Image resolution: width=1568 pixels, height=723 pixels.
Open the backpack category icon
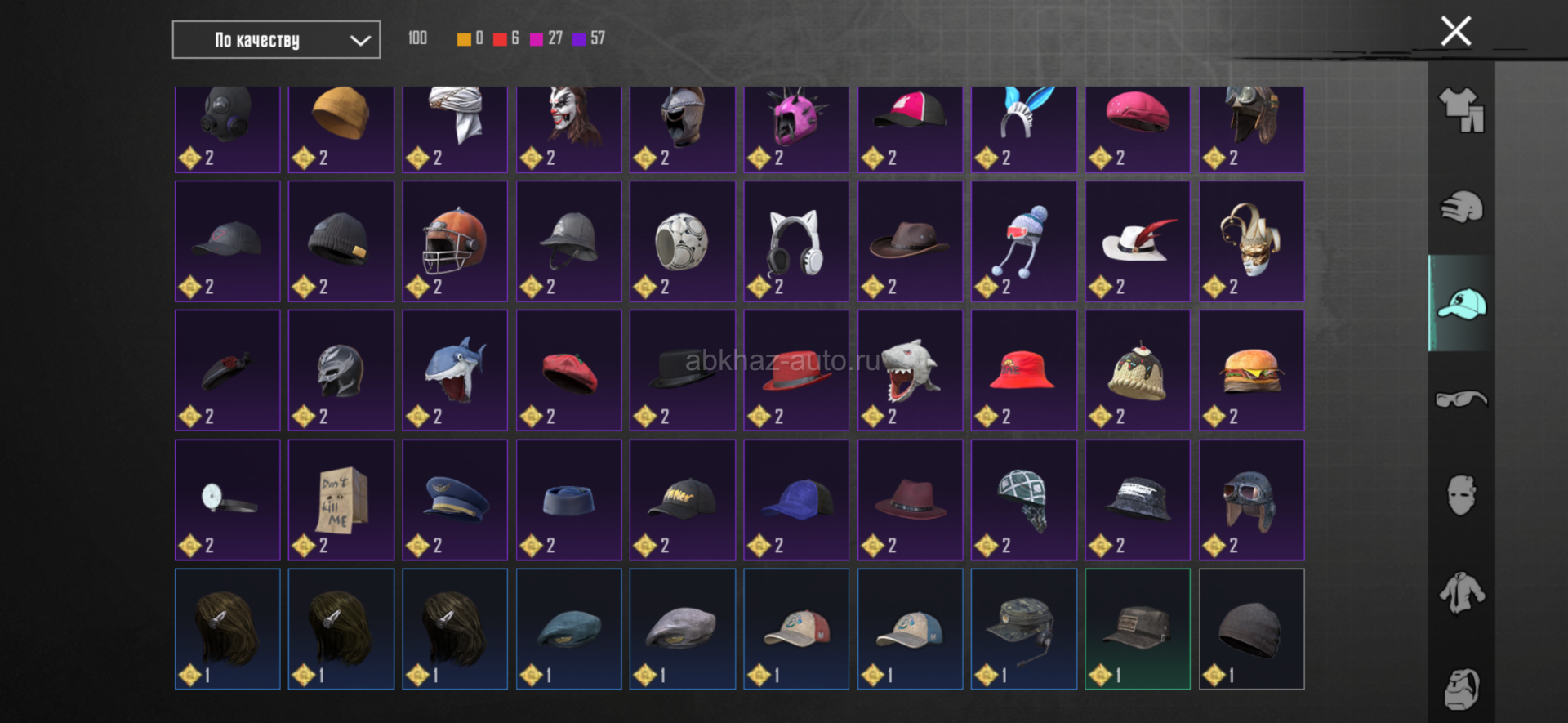pyautogui.click(x=1461, y=689)
